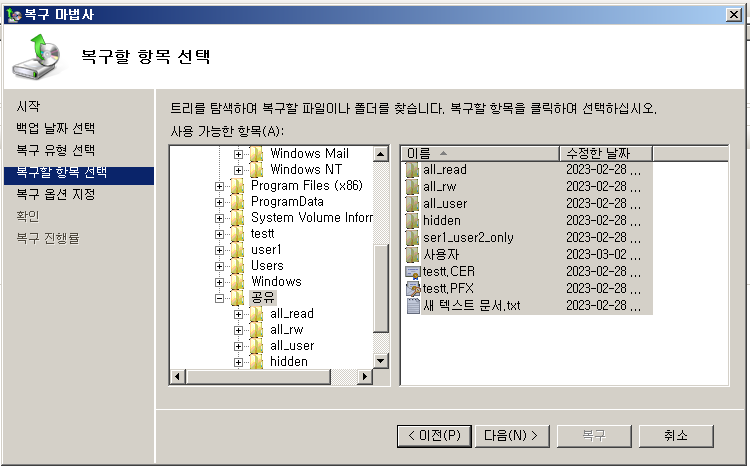Image resolution: width=750 pixels, height=471 pixels.
Task: Click the testt folder icon in tree
Action: point(238,234)
